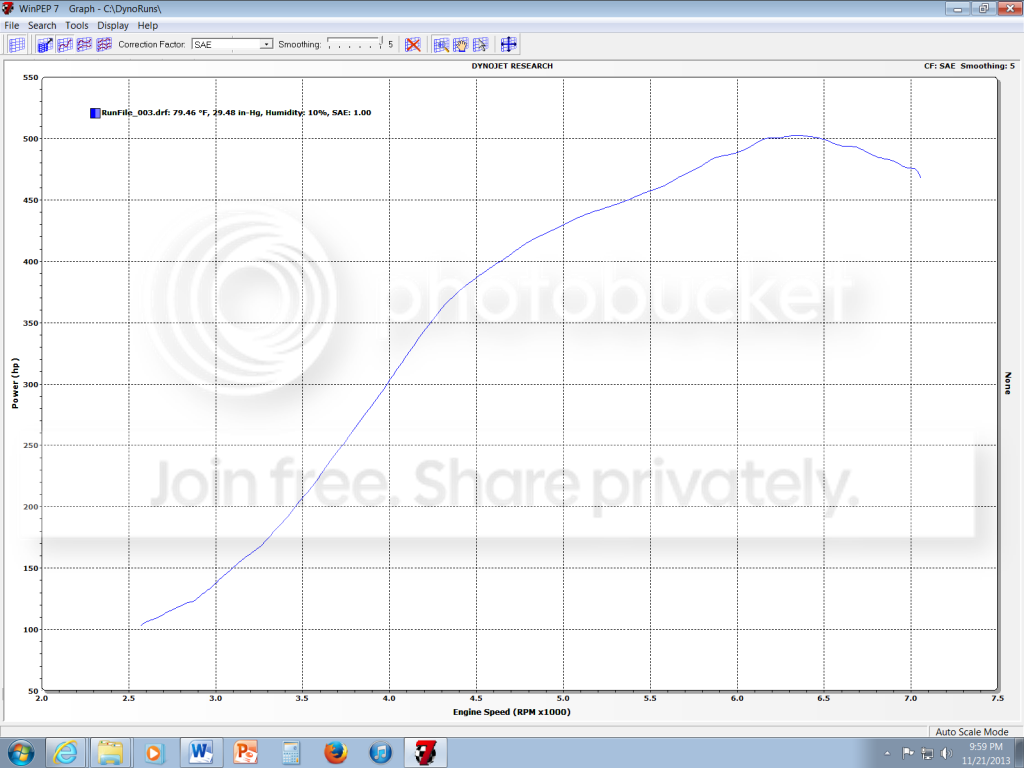Viewport: 1024px width, 768px height.
Task: Click the Auto Scale Mode status indicator
Action: tap(972, 732)
